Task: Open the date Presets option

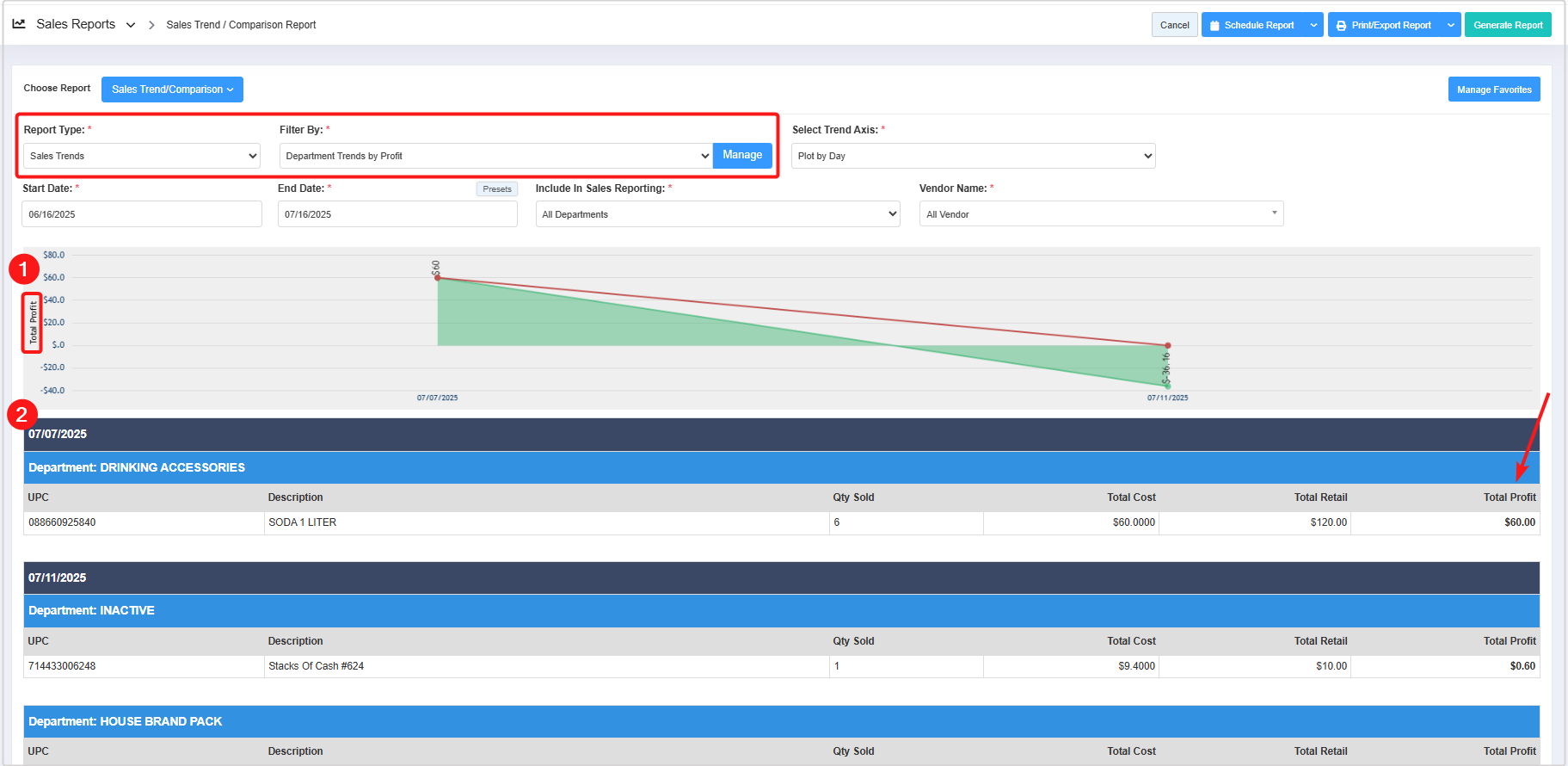Action: coord(496,189)
